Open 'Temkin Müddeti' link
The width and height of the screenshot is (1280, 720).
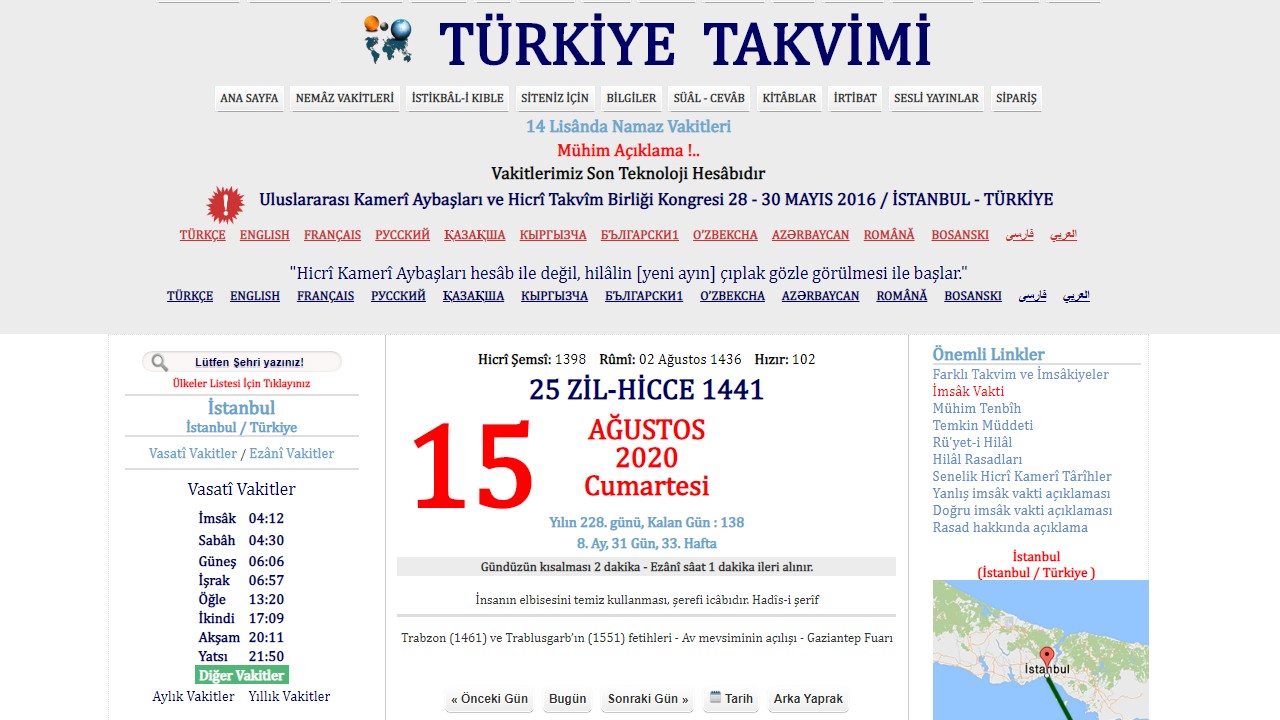click(983, 426)
